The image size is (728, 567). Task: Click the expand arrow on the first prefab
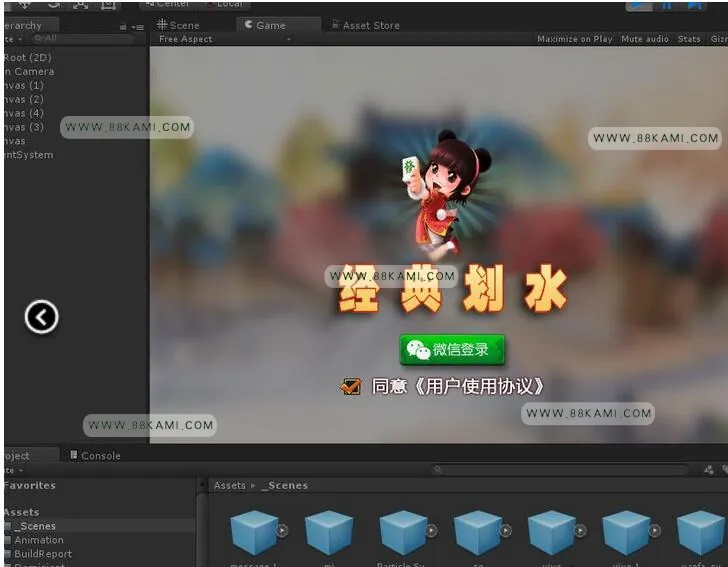click(x=282, y=530)
